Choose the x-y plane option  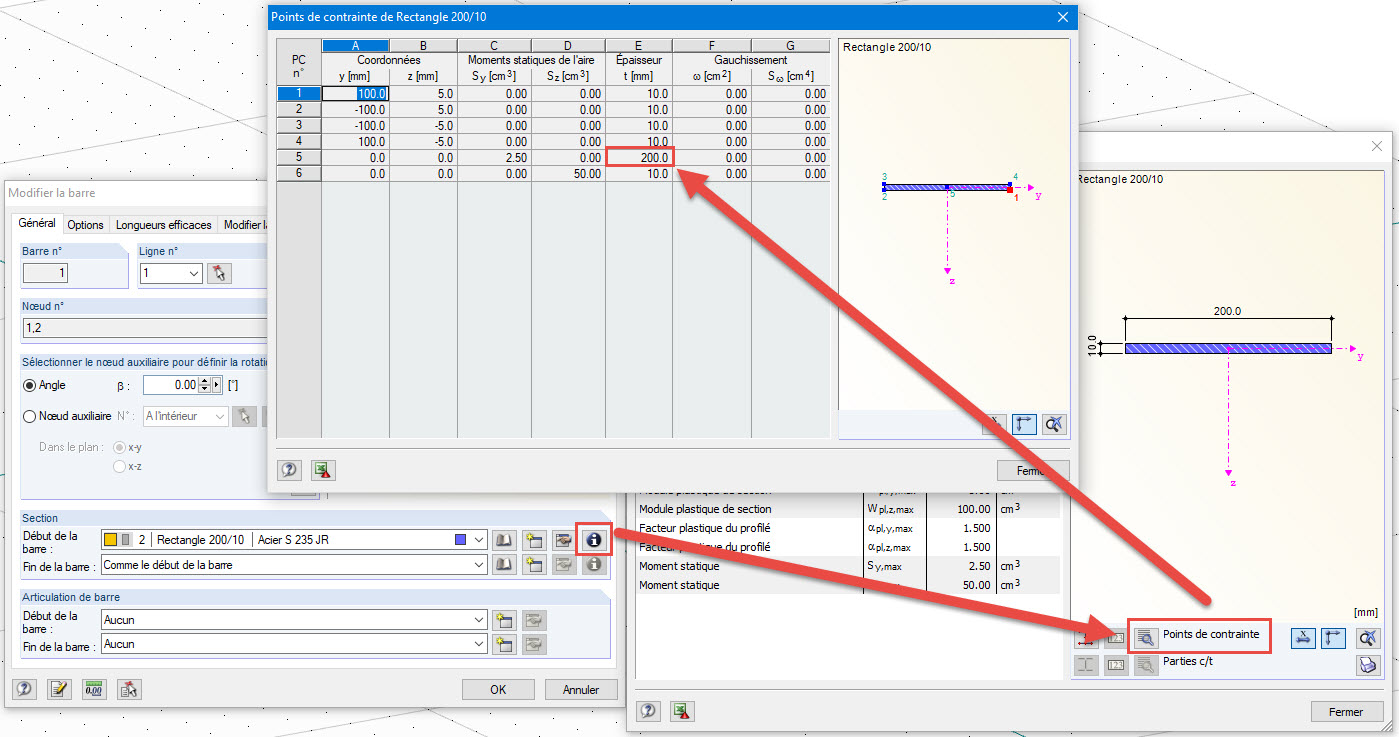[120, 448]
